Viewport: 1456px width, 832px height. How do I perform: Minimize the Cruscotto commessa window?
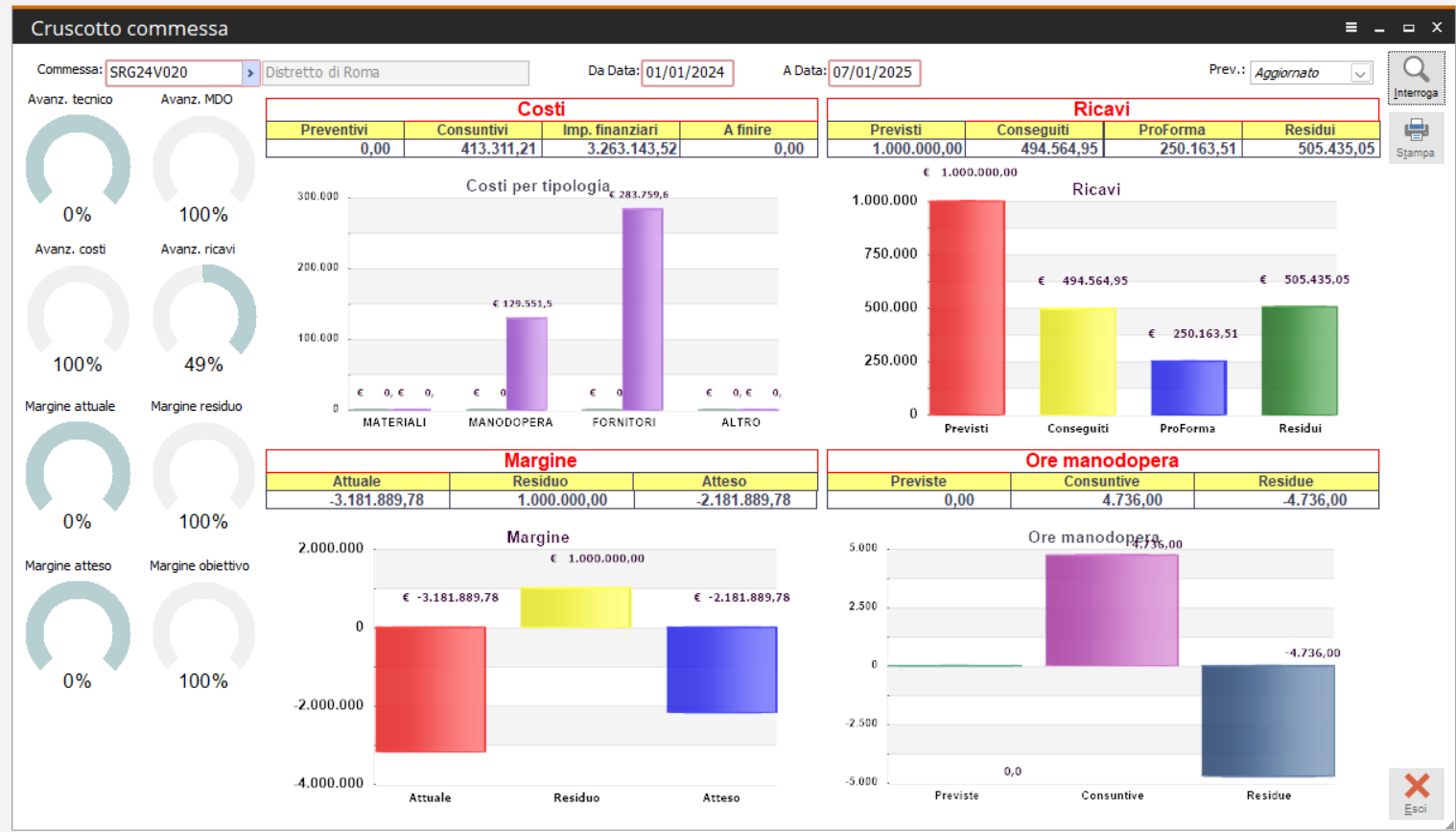(1379, 28)
